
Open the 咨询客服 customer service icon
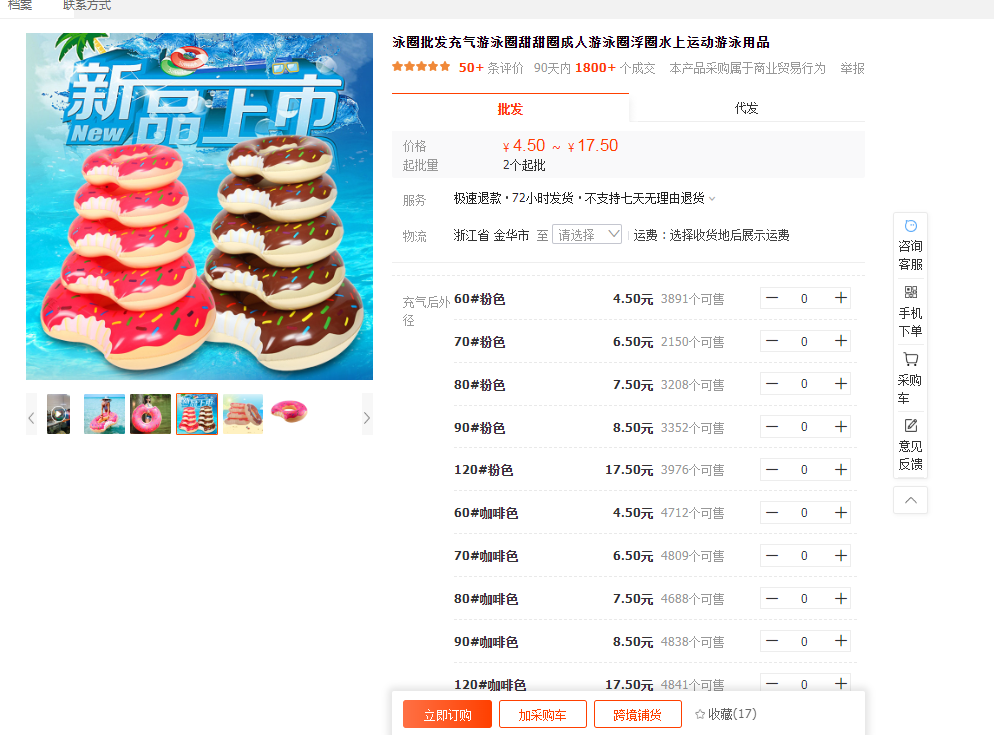910,226
